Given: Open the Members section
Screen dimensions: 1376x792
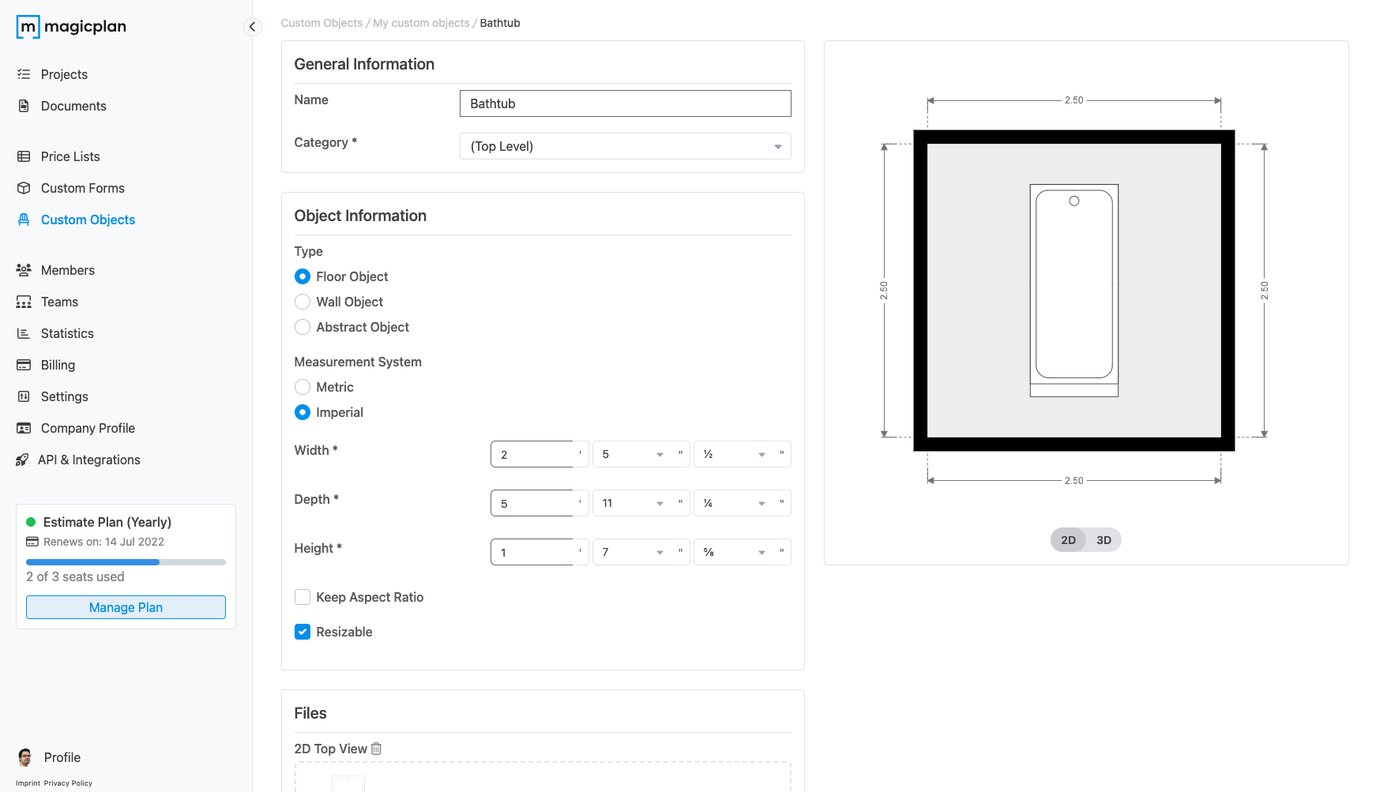Looking at the screenshot, I should (67, 270).
